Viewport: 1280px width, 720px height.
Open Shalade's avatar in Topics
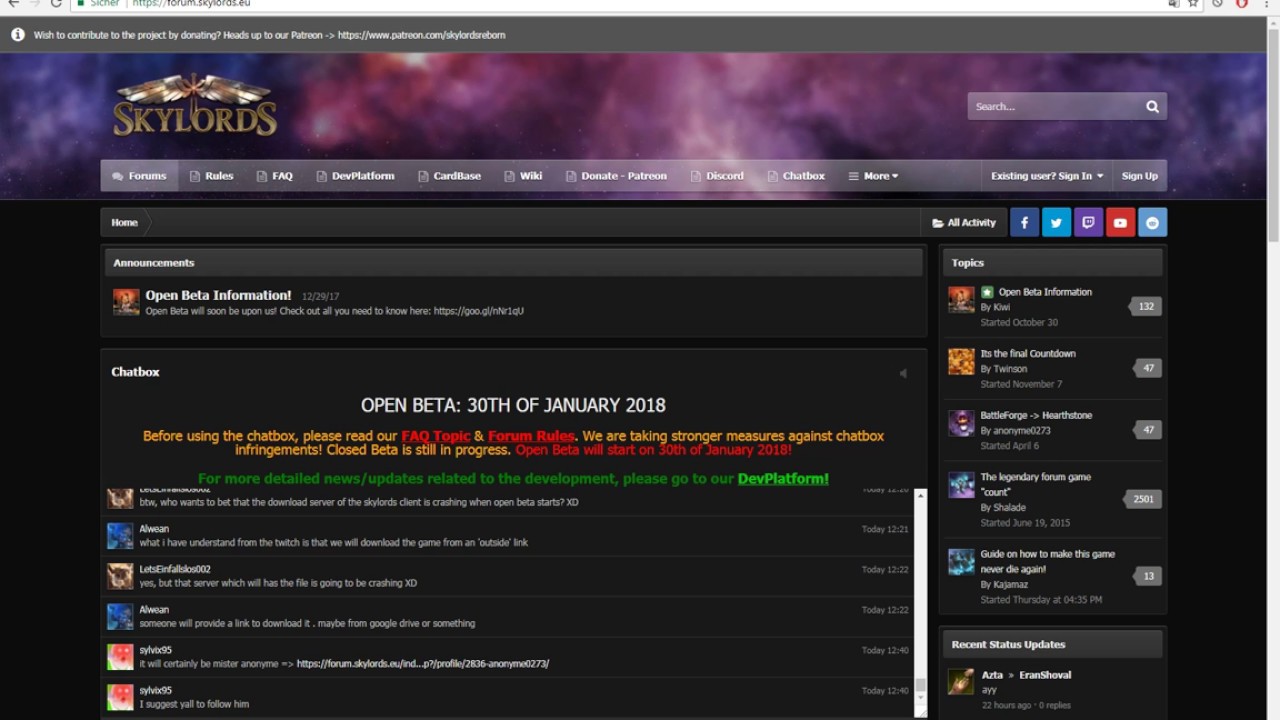(961, 485)
